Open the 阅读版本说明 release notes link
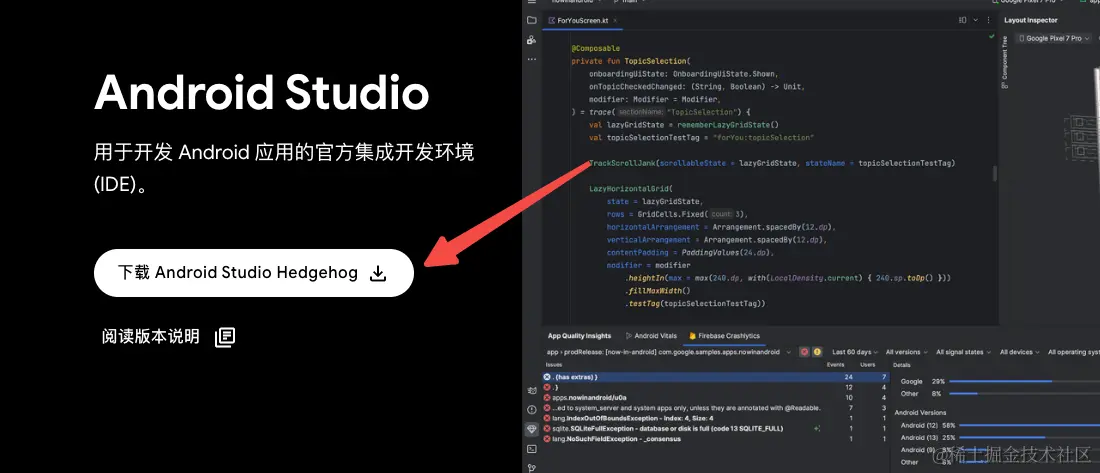This screenshot has width=1100, height=473. point(168,337)
